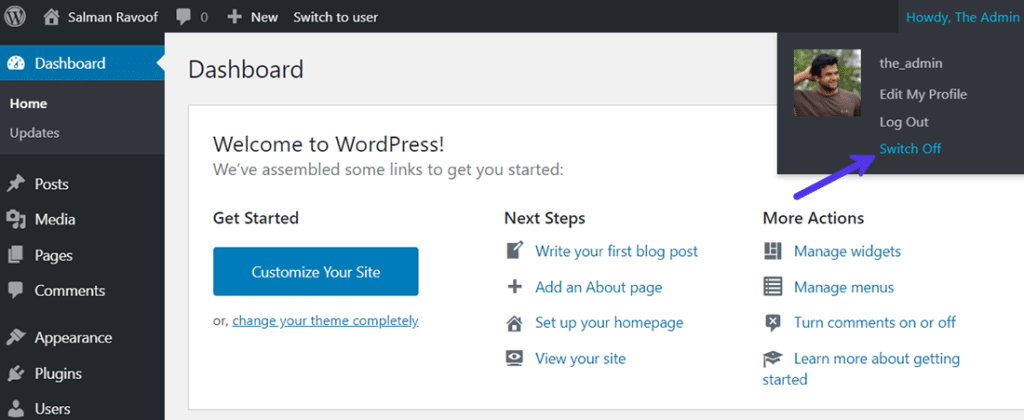1024x420 pixels.
Task: Open the Users sidebar menu item
Action: [52, 408]
